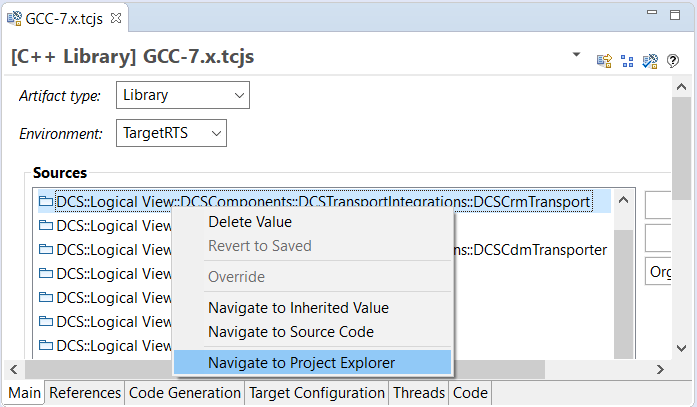Click folder icon of fourth source row
The image size is (697, 407).
pos(46,273)
